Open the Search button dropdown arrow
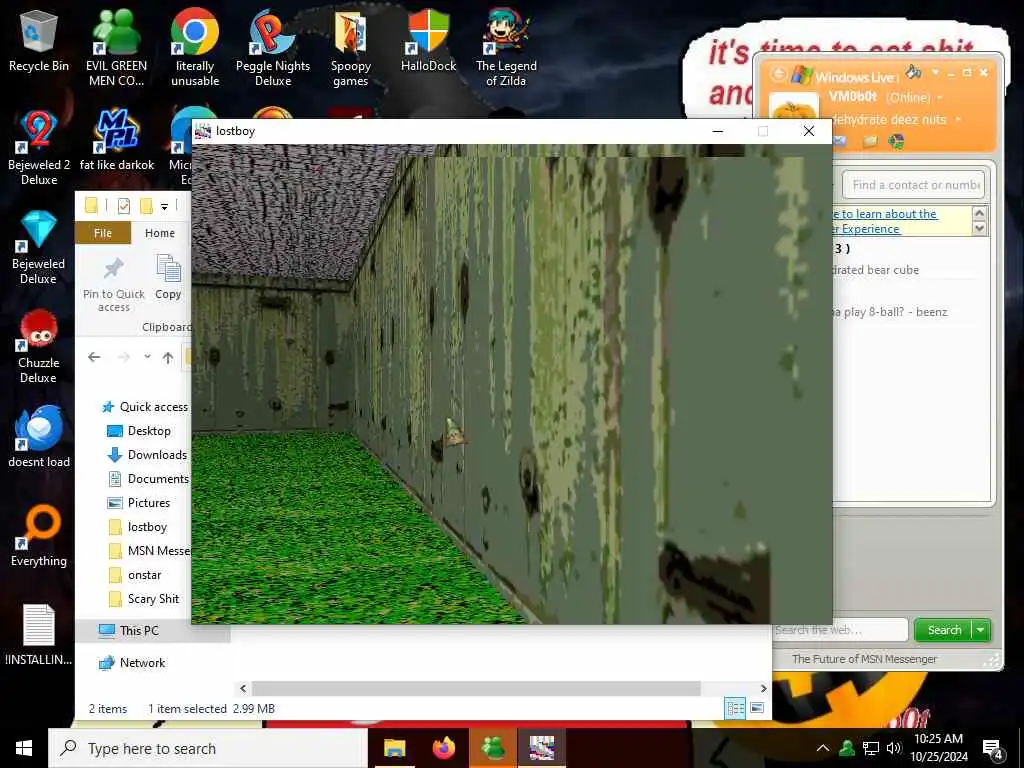The image size is (1024, 768). (980, 630)
